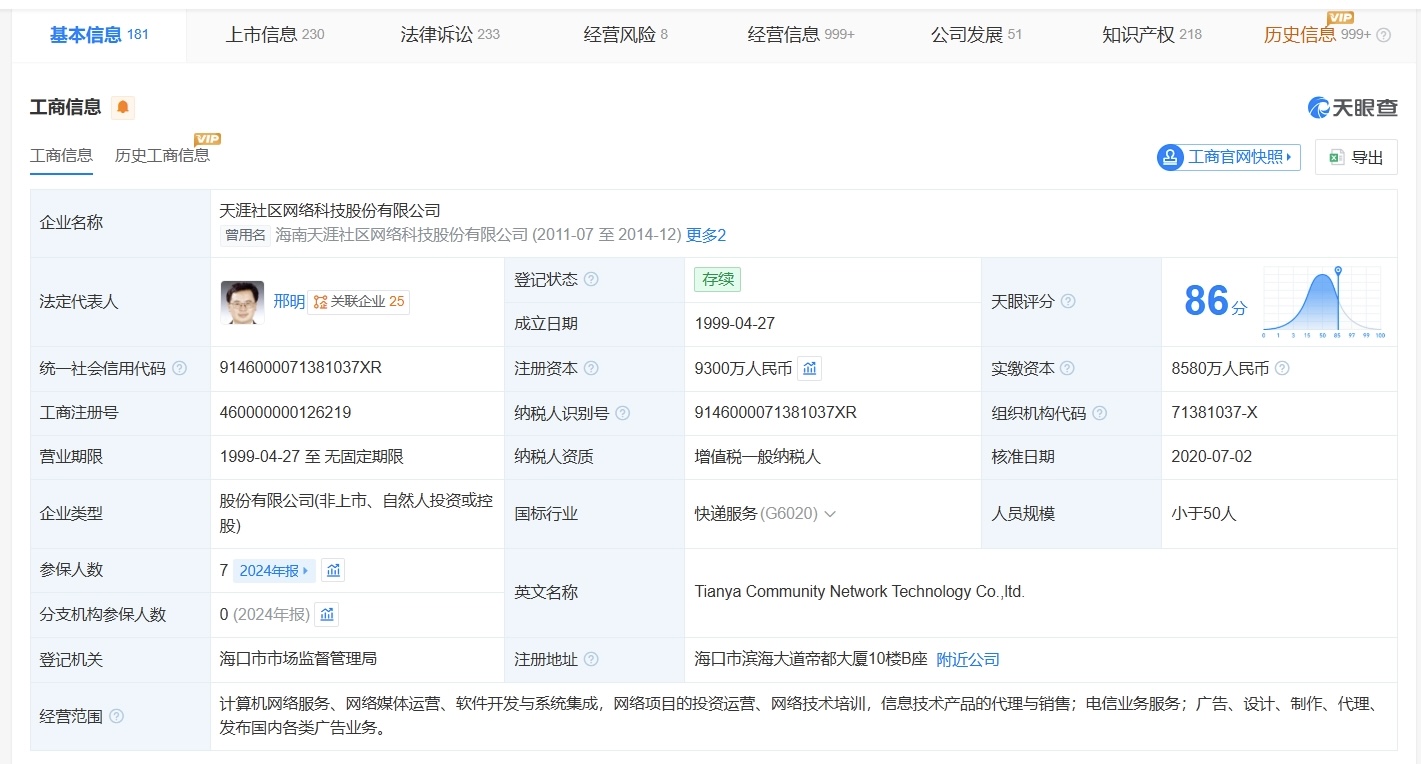
Task: Click establishment date 1999-04-27
Action: tap(735, 324)
